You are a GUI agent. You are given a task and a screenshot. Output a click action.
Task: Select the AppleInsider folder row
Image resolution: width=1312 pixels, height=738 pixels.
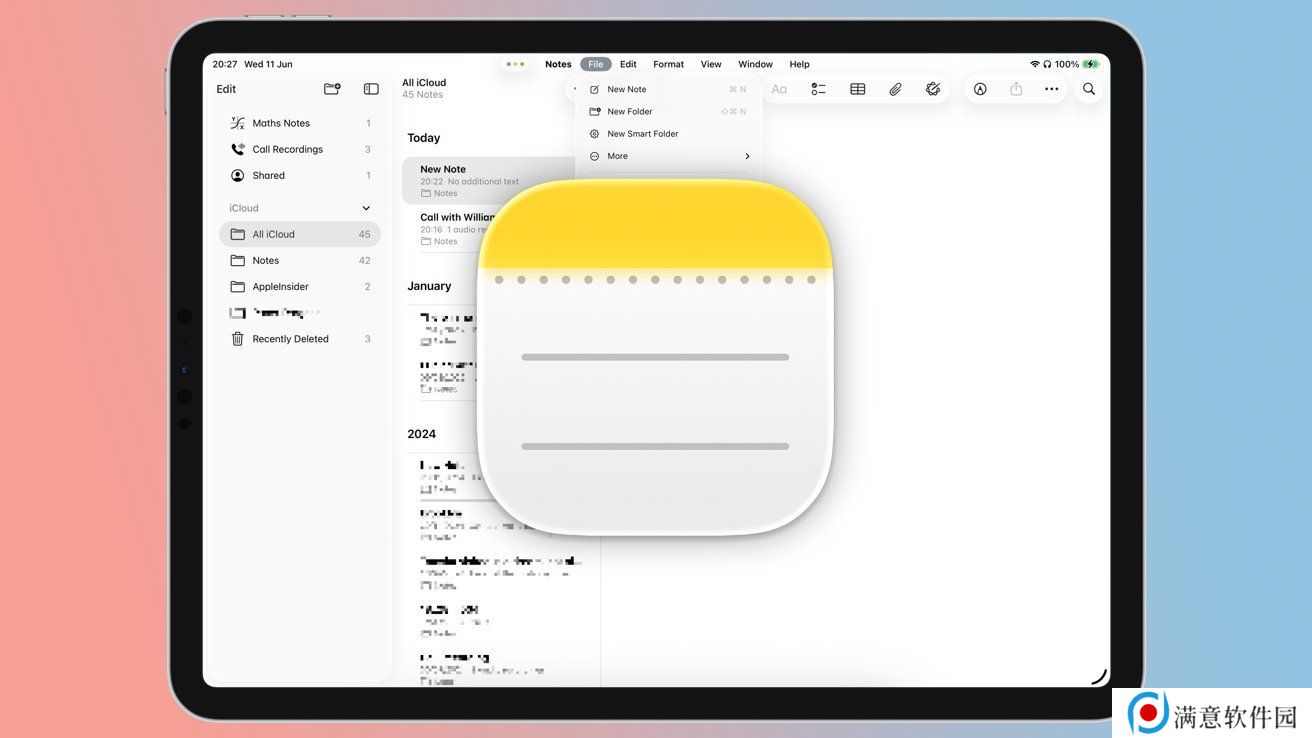click(300, 287)
